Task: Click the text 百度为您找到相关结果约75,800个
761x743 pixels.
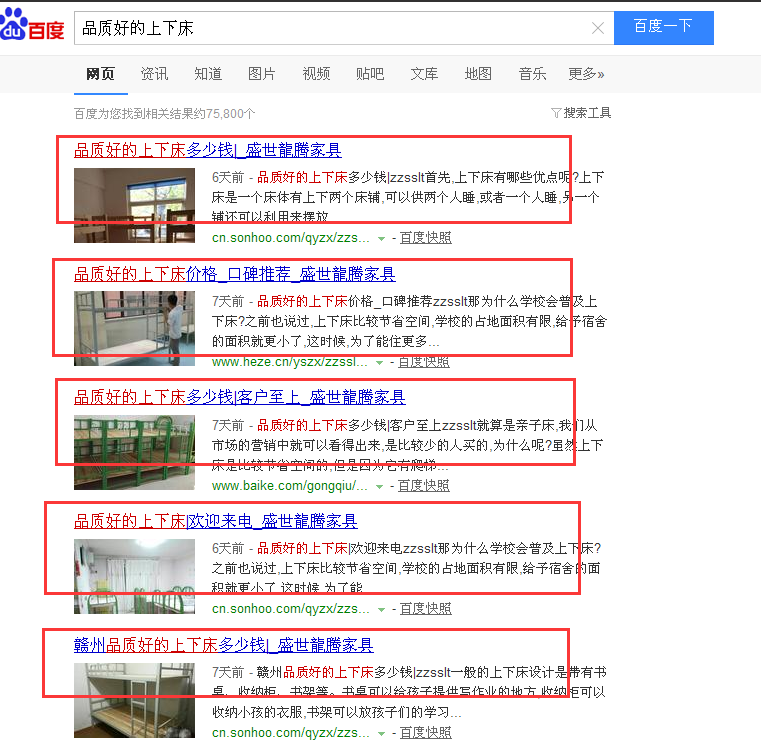Action: (x=165, y=114)
